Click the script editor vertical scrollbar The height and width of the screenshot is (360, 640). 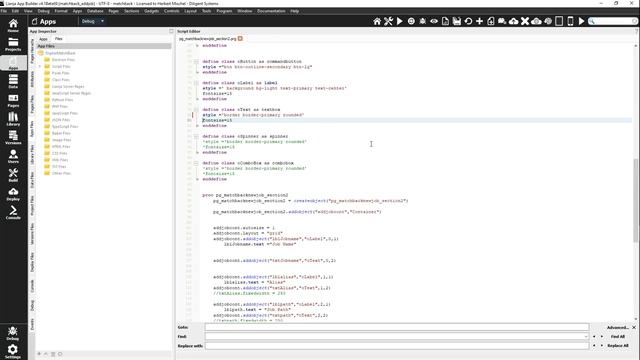click(x=636, y=200)
